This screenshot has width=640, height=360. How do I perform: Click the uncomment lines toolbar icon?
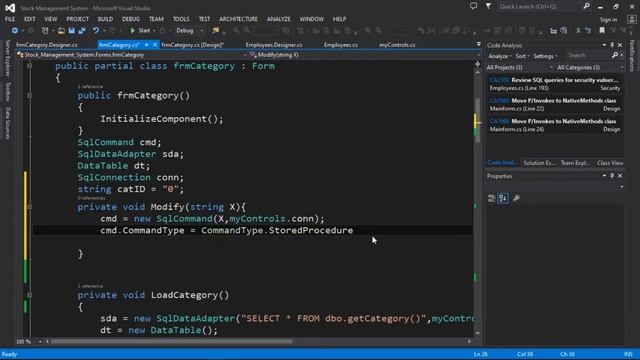pyautogui.click(x=588, y=31)
